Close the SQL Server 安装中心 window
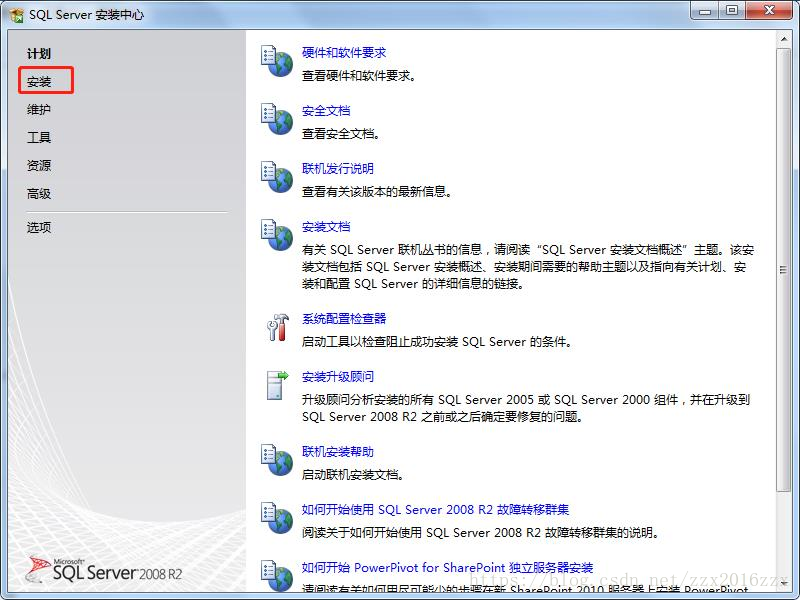Image resolution: width=800 pixels, height=600 pixels. coord(769,11)
